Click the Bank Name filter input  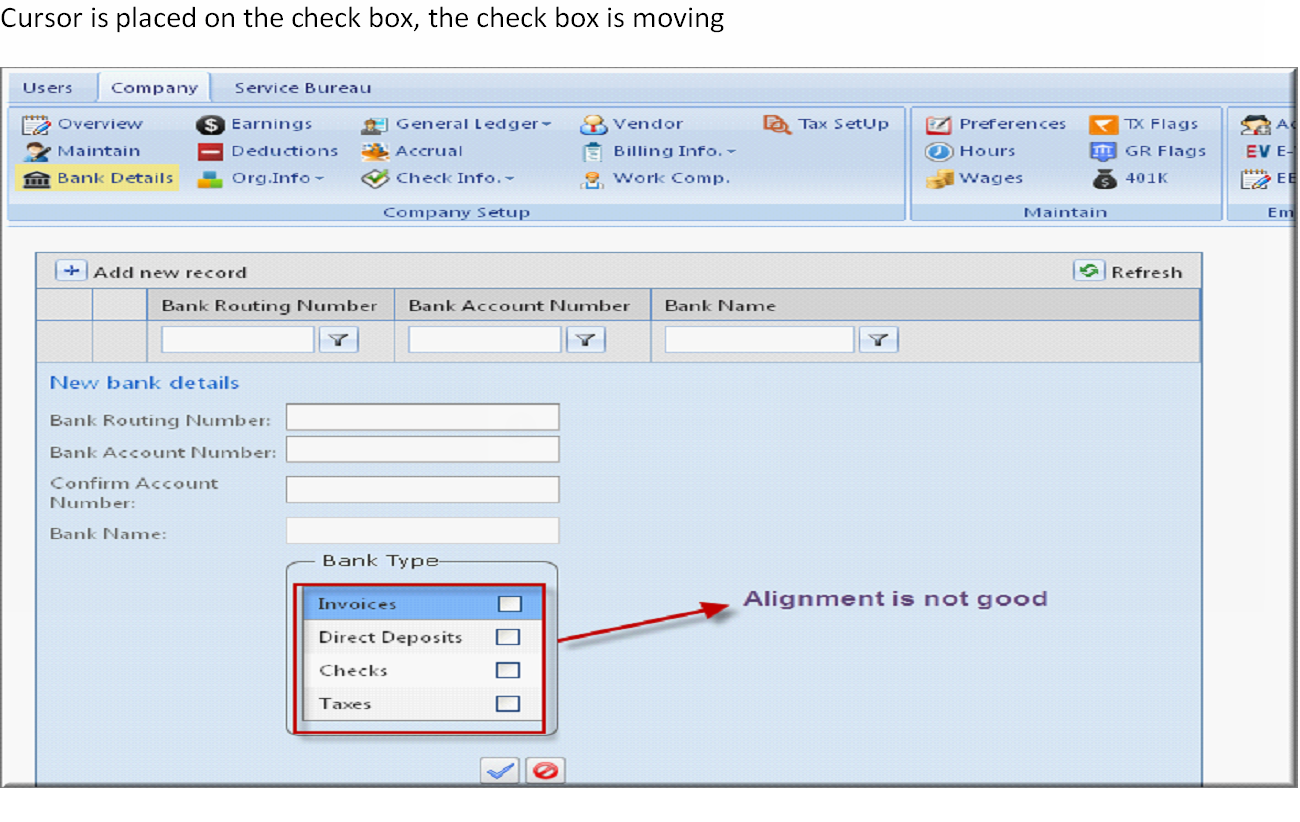coord(759,340)
